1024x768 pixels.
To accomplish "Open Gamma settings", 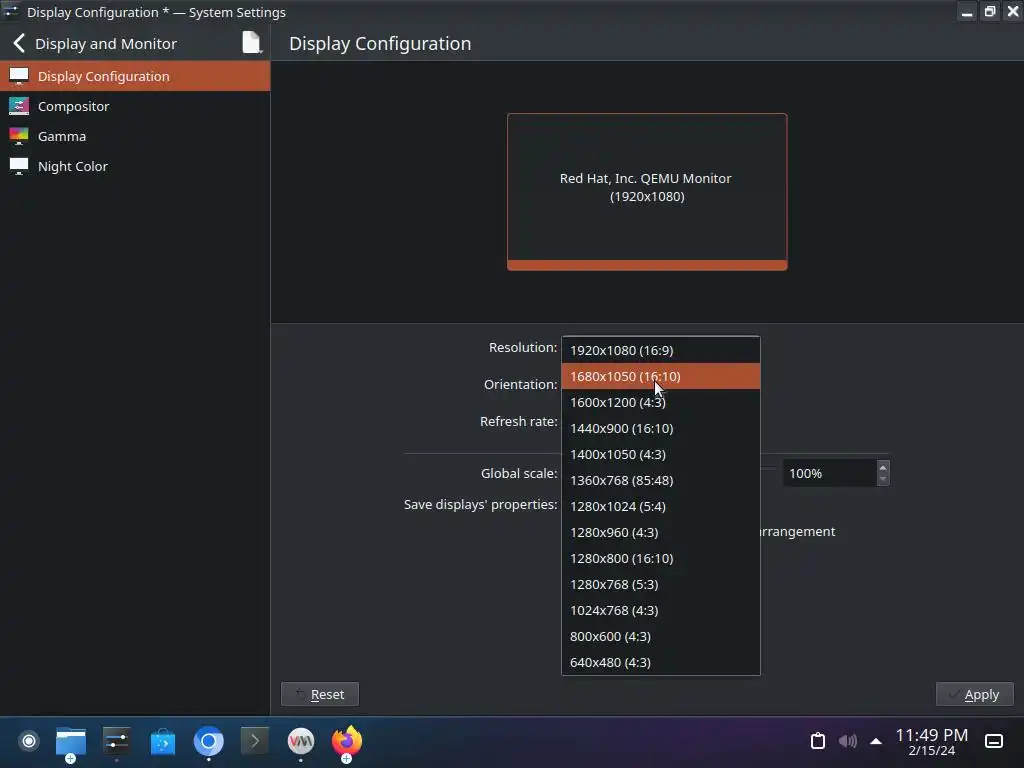I will (x=135, y=136).
